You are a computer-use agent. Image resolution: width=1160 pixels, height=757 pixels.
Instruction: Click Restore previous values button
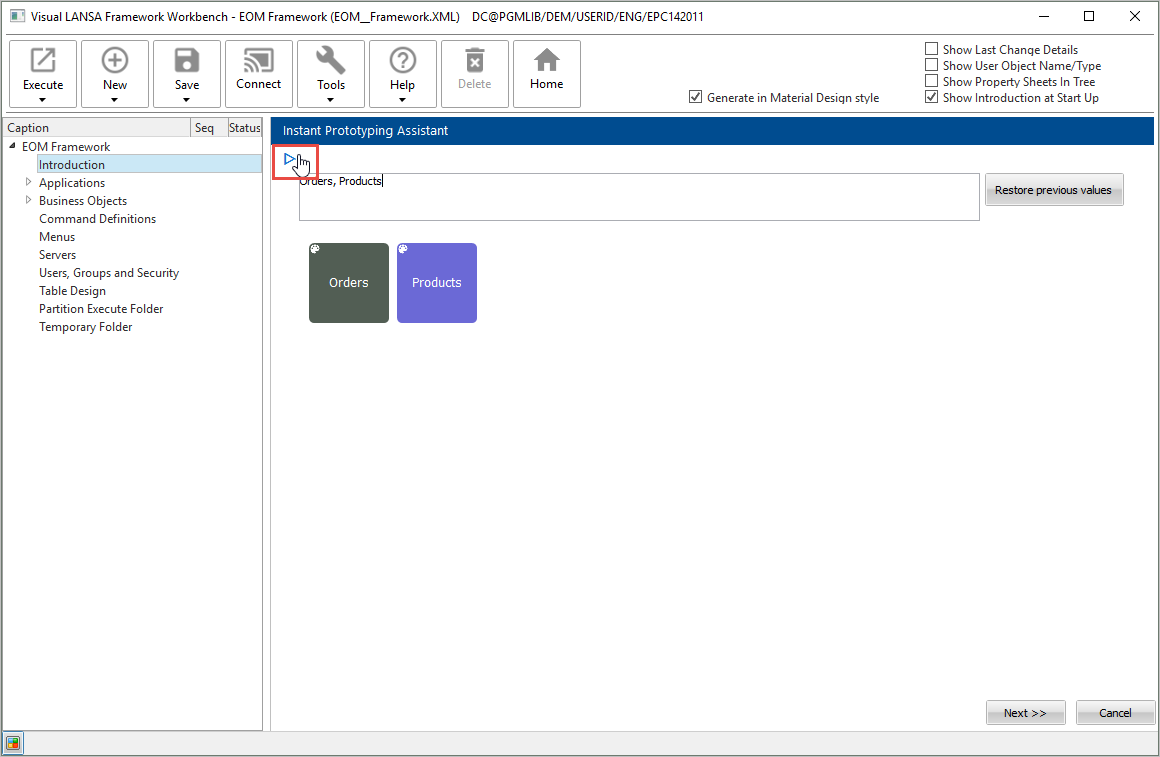pos(1054,190)
